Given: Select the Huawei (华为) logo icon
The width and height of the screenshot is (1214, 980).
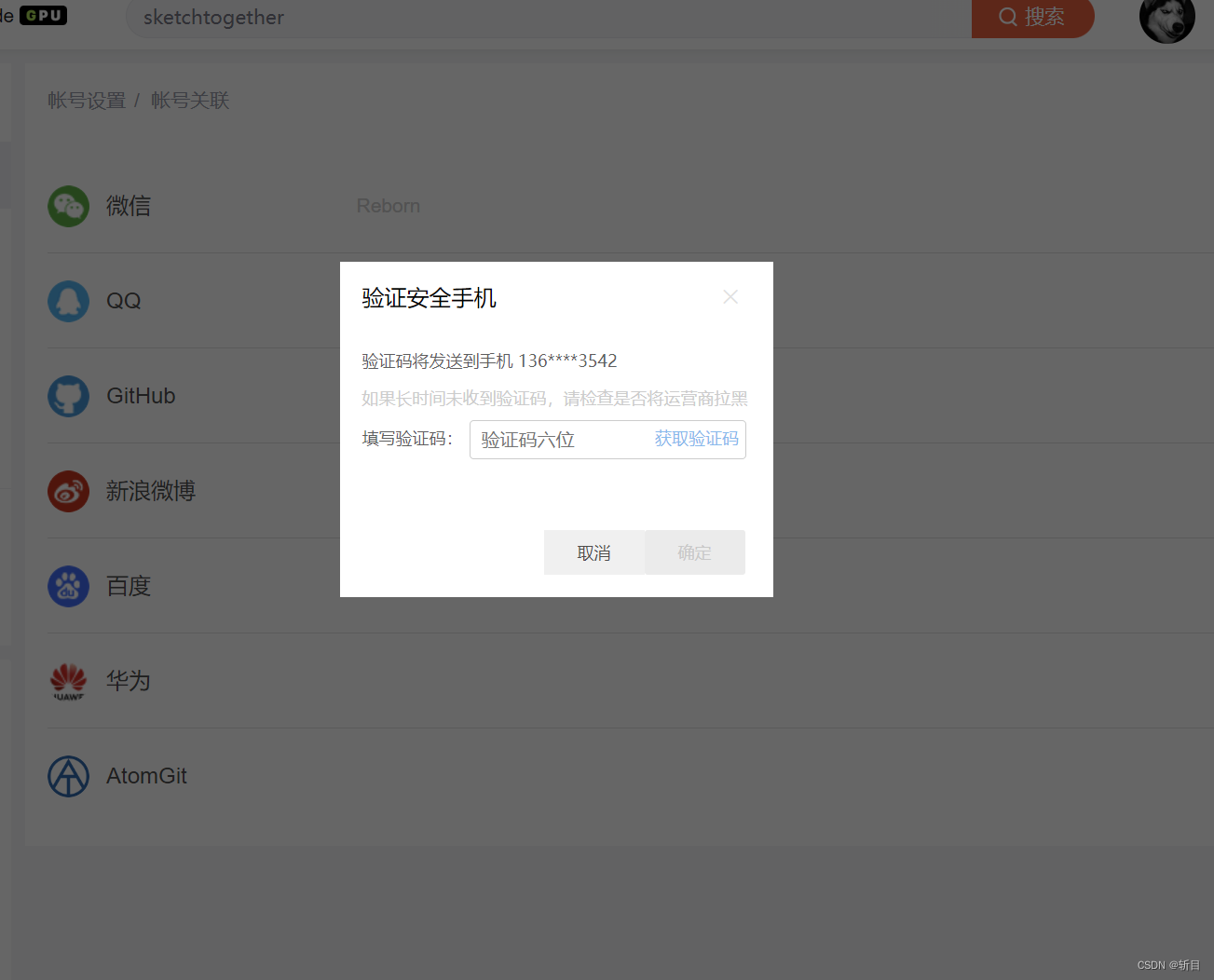Looking at the screenshot, I should (68, 681).
